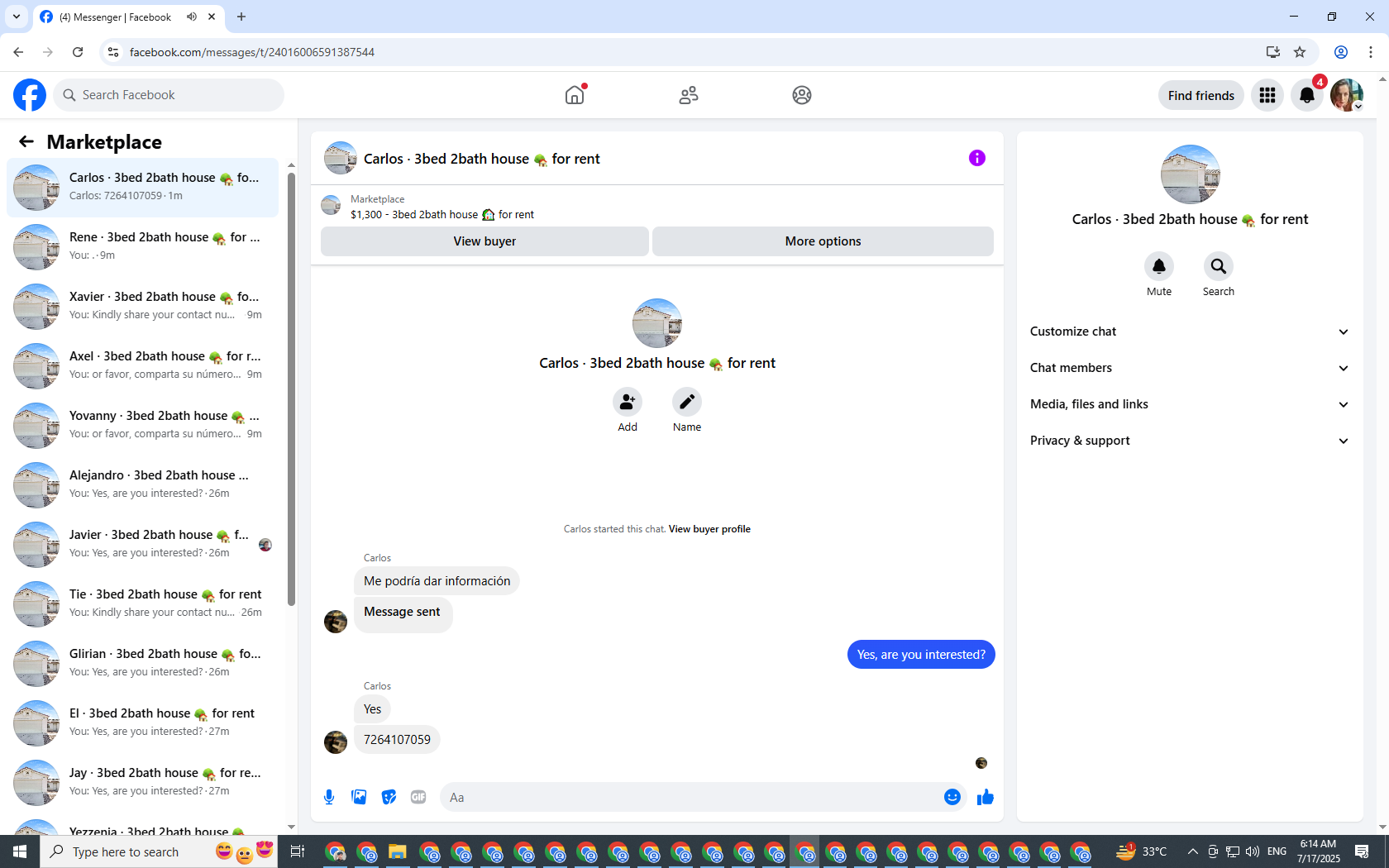Attach a photo or file

coord(359,797)
